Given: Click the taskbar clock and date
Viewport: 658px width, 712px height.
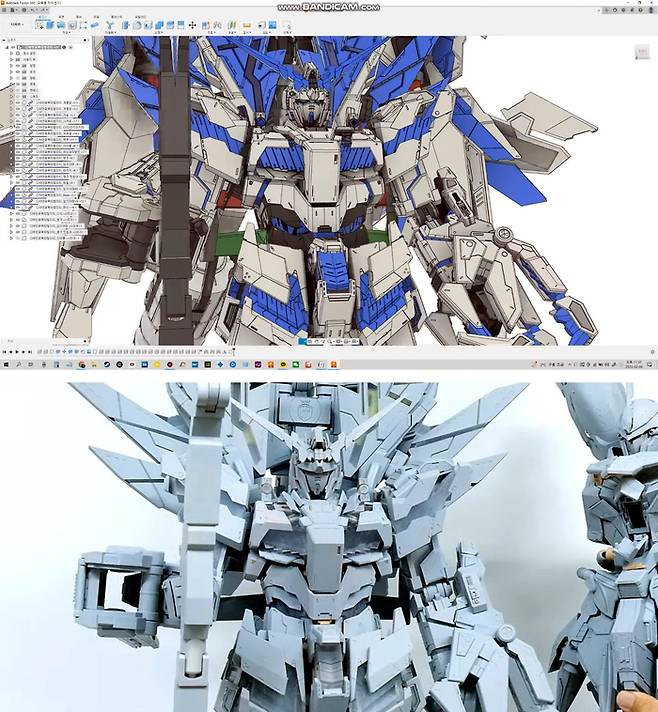Looking at the screenshot, I should 634,364.
